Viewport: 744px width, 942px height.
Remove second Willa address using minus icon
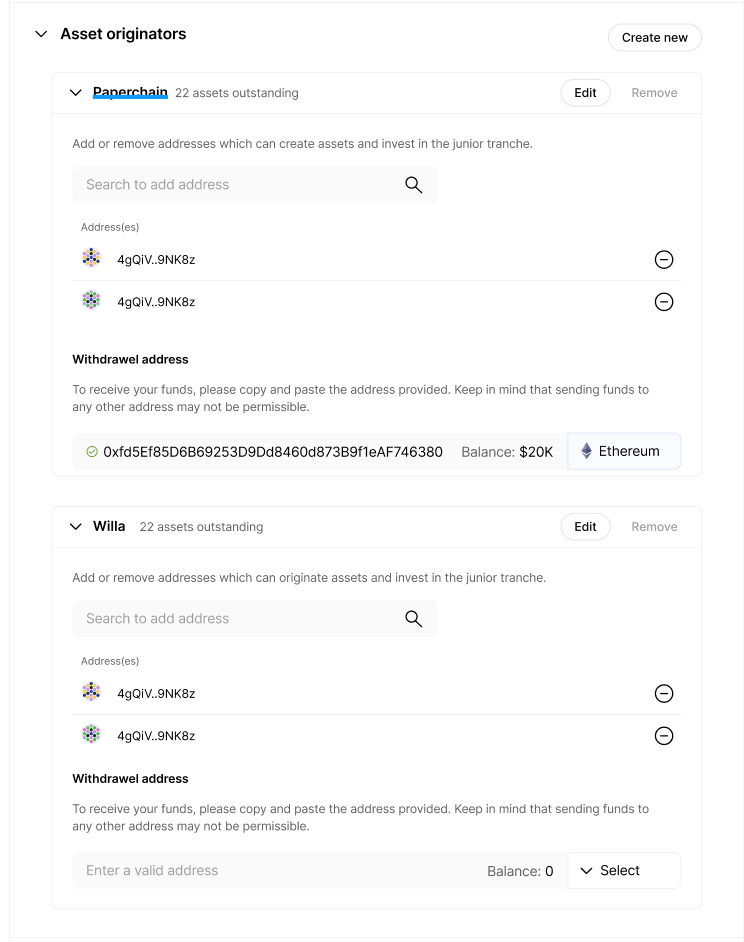pos(663,735)
